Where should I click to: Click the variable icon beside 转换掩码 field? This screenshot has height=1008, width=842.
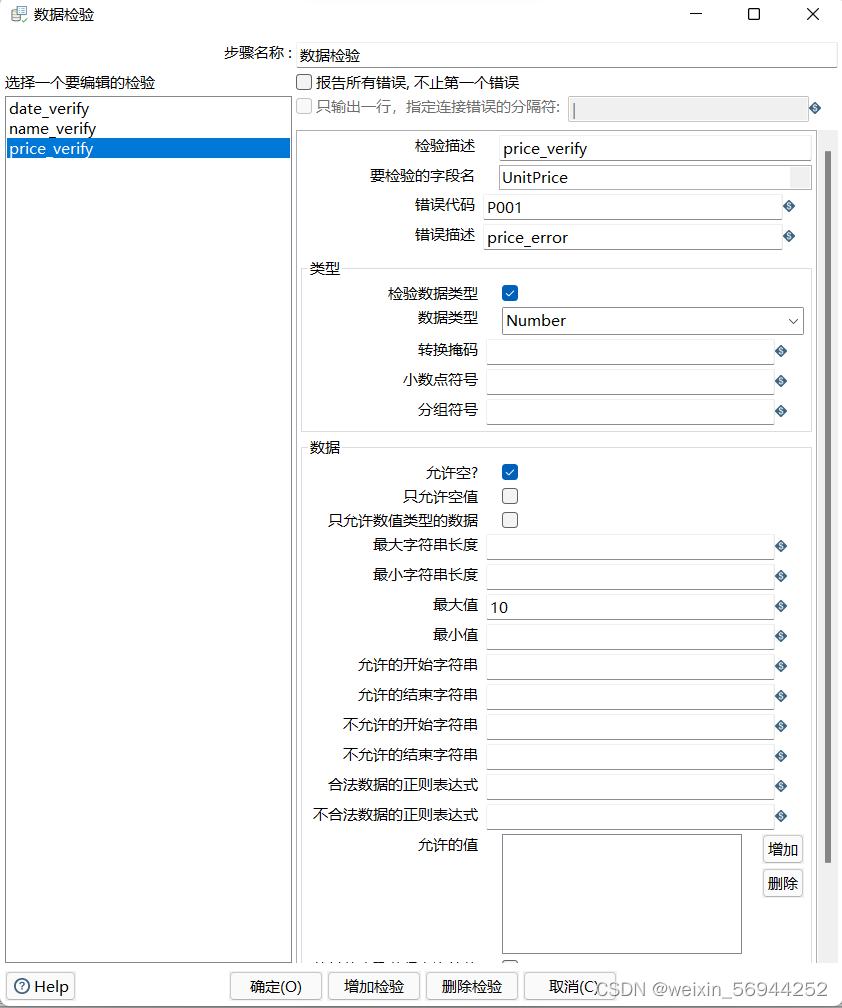point(781,350)
